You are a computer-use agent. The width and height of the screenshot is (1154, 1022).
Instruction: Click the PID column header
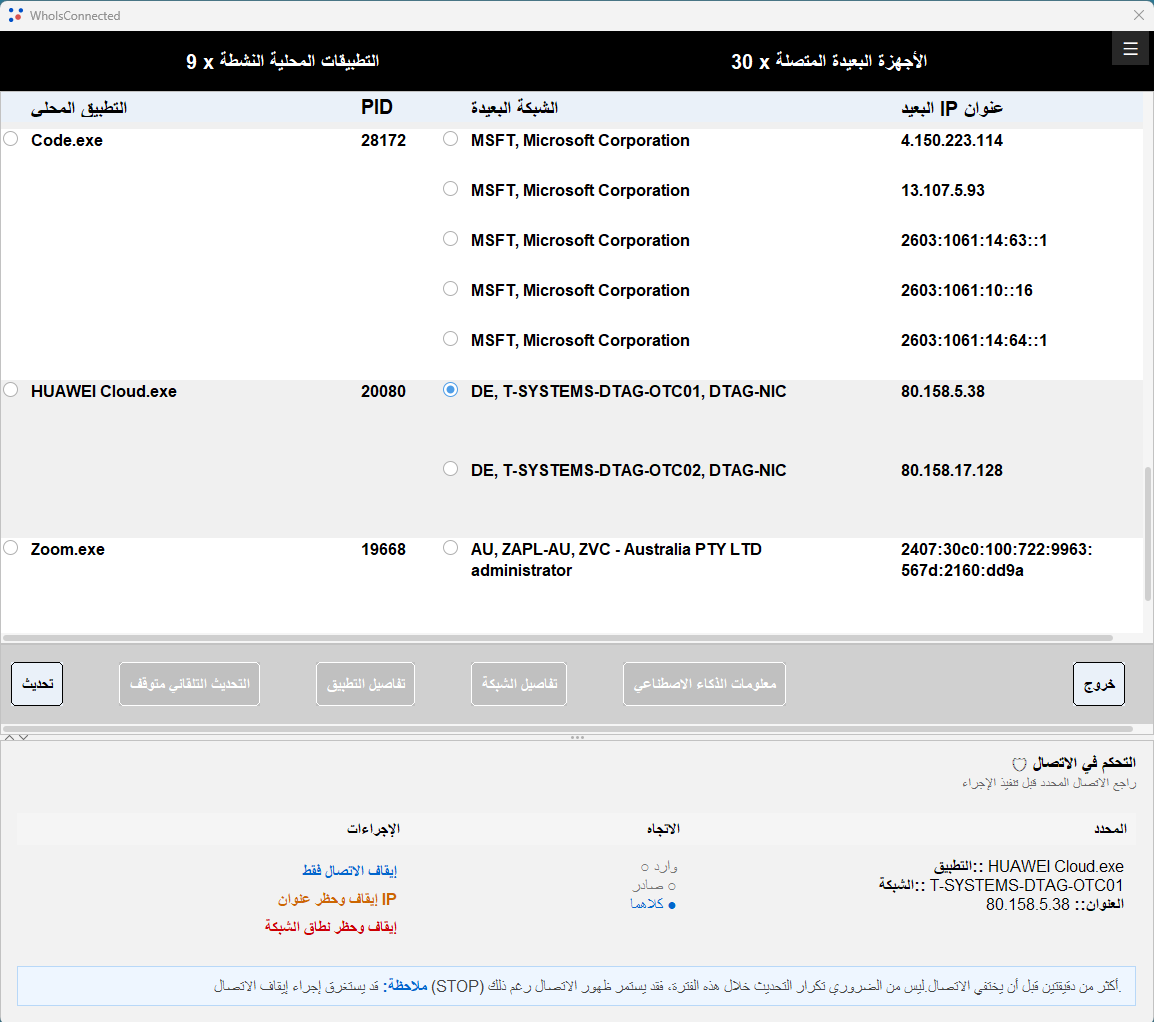(x=377, y=107)
